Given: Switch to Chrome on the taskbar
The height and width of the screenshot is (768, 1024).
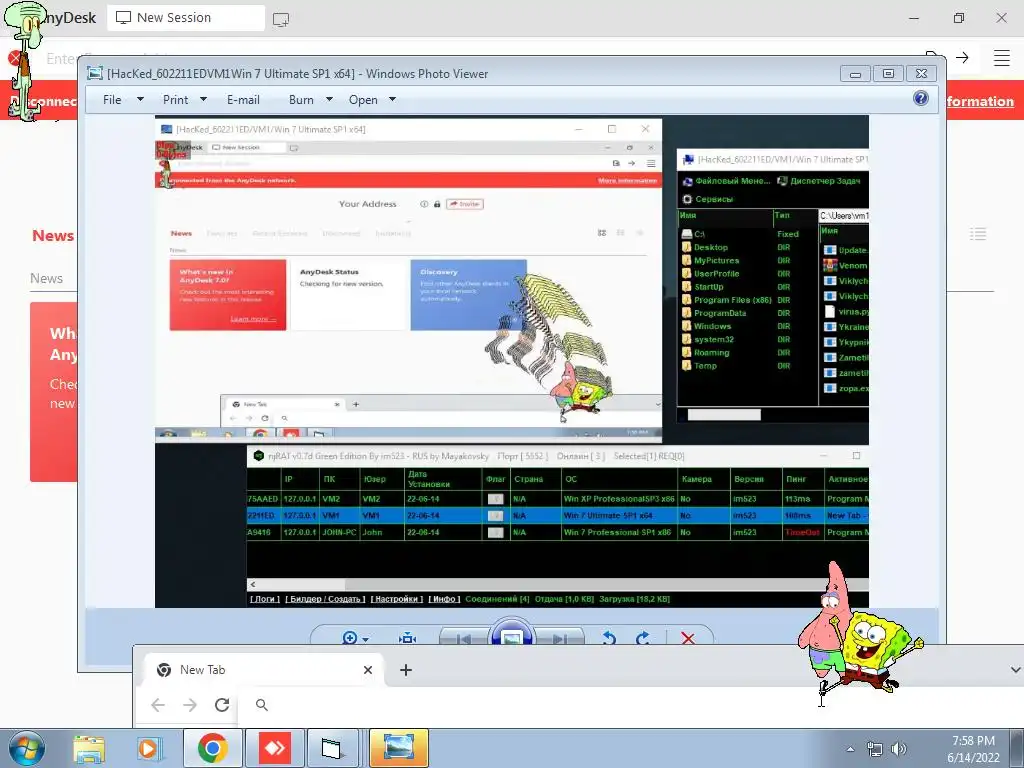Looking at the screenshot, I should click(x=212, y=748).
